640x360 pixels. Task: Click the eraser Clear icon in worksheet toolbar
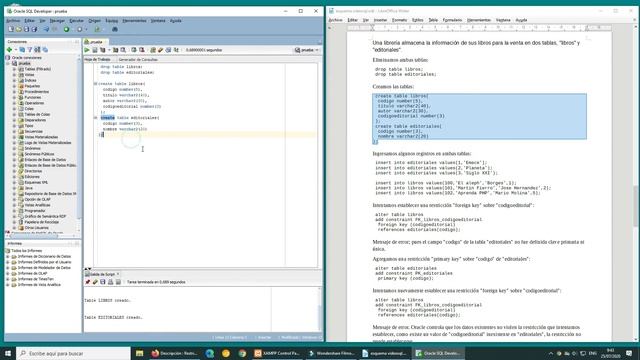[161, 50]
